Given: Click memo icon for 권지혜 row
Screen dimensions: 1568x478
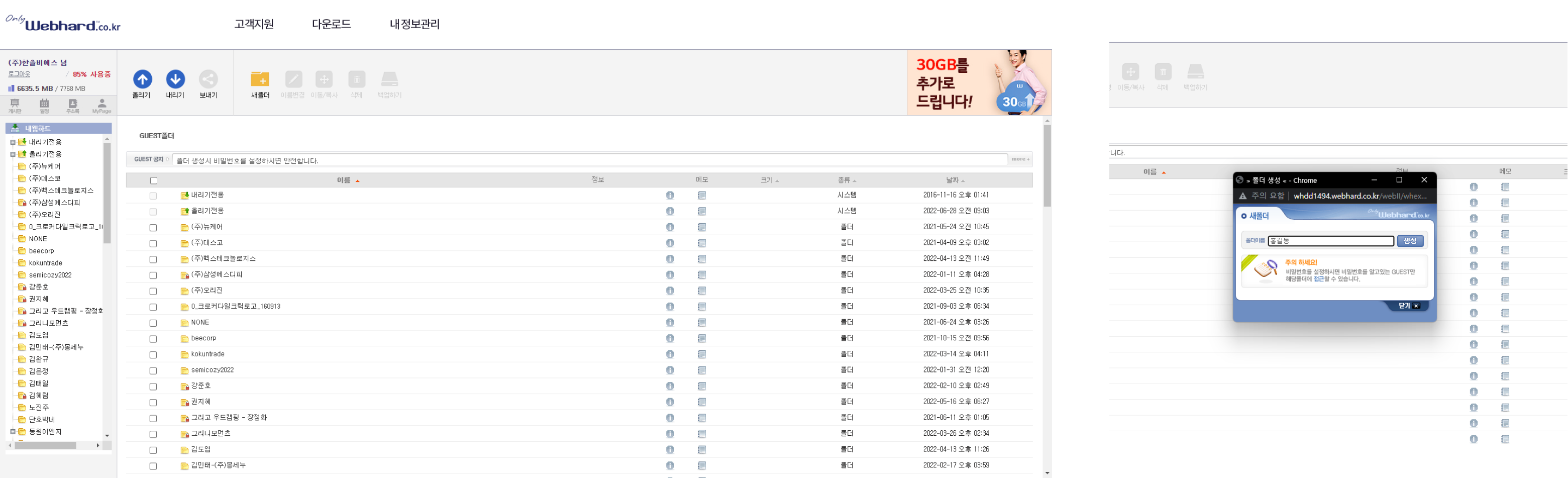Looking at the screenshot, I should coord(702,402).
